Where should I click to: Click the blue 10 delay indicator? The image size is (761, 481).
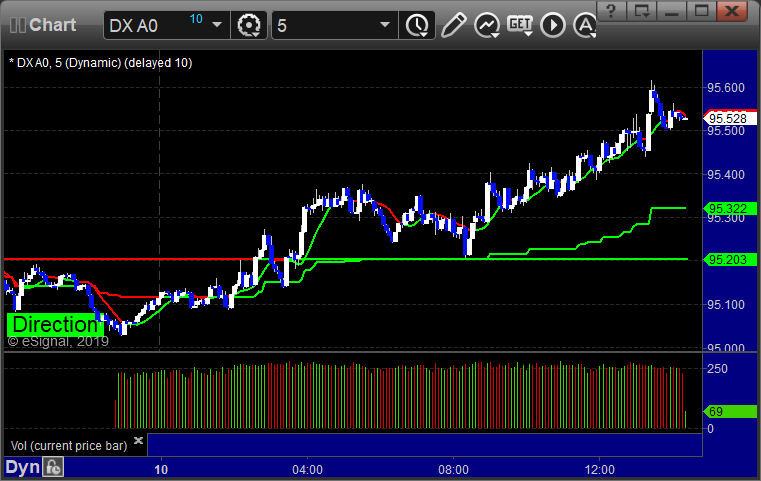click(196, 19)
